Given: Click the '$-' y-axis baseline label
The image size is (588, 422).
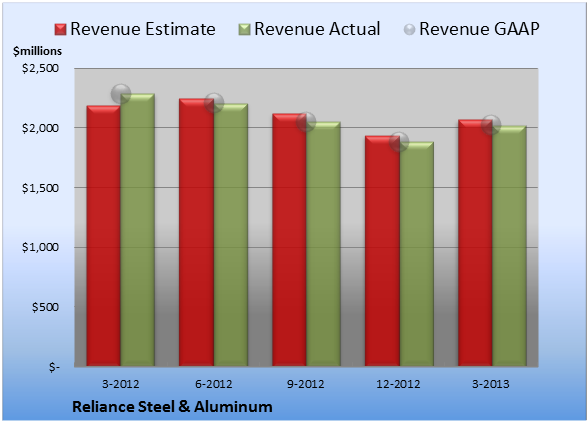Looking at the screenshot, I should pyautogui.click(x=54, y=367).
